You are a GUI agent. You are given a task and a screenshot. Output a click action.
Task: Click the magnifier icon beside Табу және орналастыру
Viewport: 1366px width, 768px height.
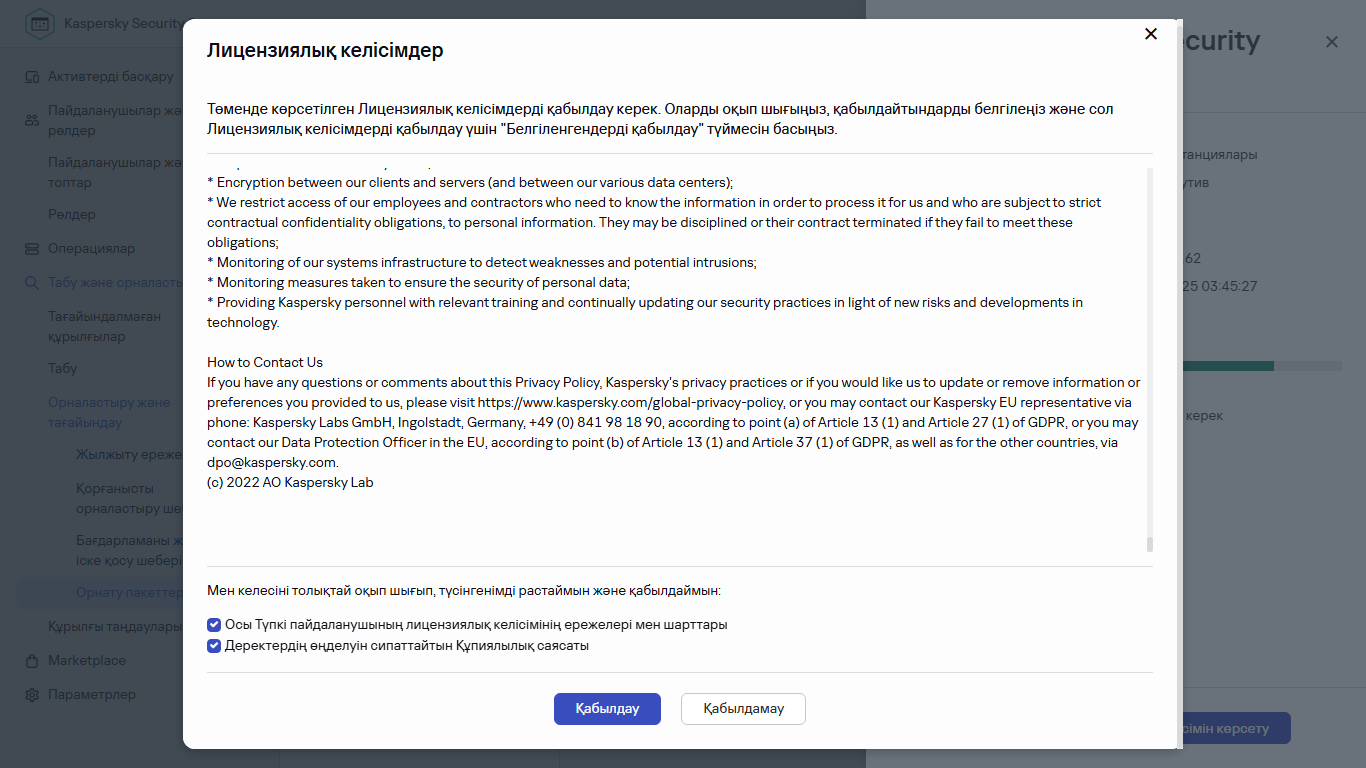32,283
